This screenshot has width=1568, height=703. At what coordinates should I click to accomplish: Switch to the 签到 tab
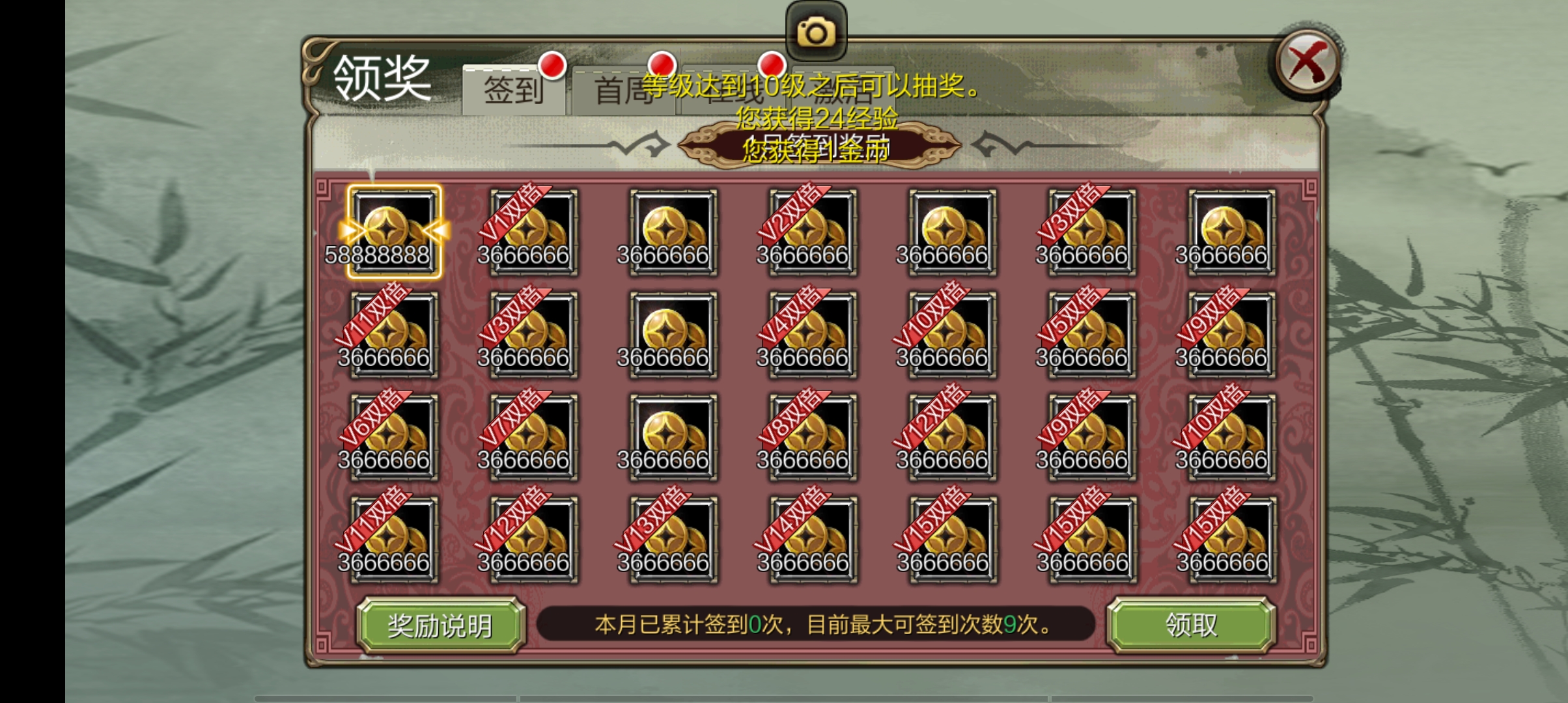click(514, 90)
